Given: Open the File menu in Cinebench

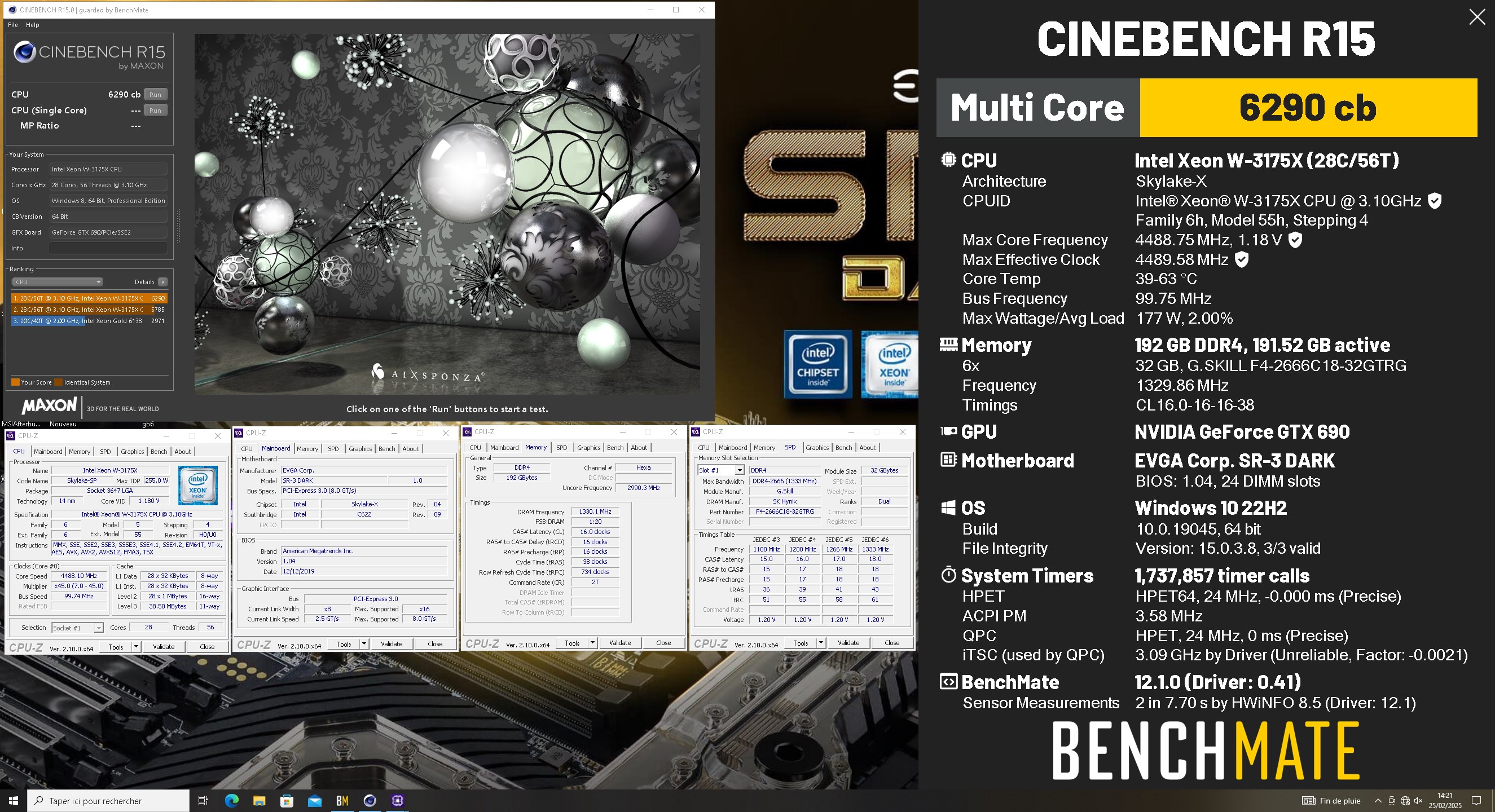Looking at the screenshot, I should click(13, 25).
